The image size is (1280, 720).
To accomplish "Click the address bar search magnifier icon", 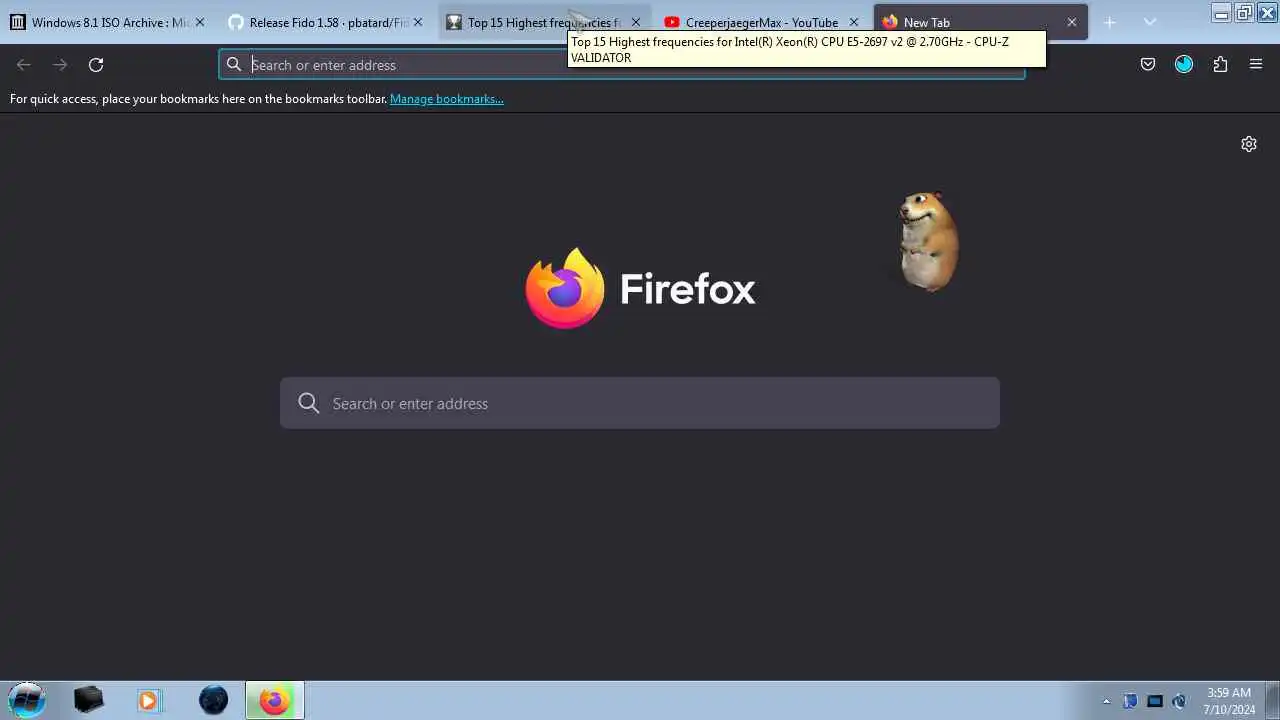I will (x=234, y=65).
